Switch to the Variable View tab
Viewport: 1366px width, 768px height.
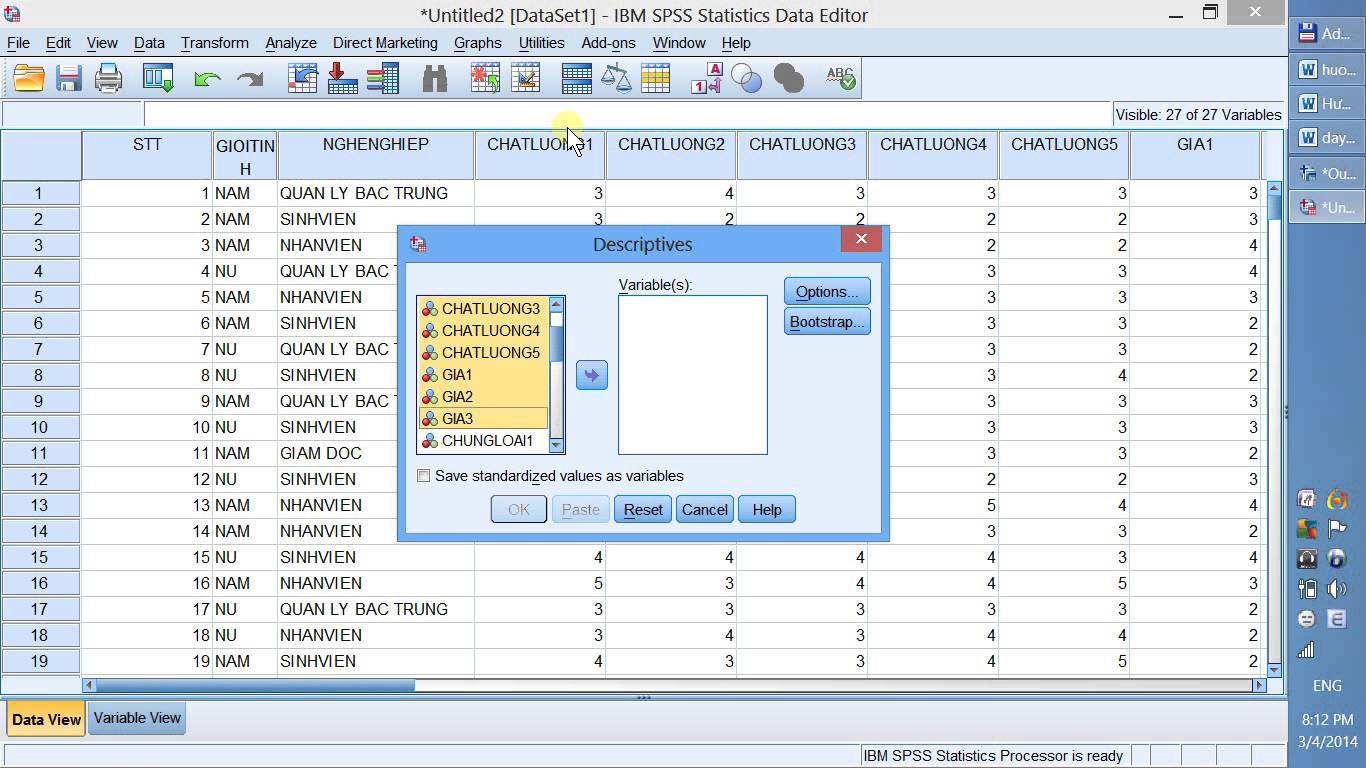137,718
